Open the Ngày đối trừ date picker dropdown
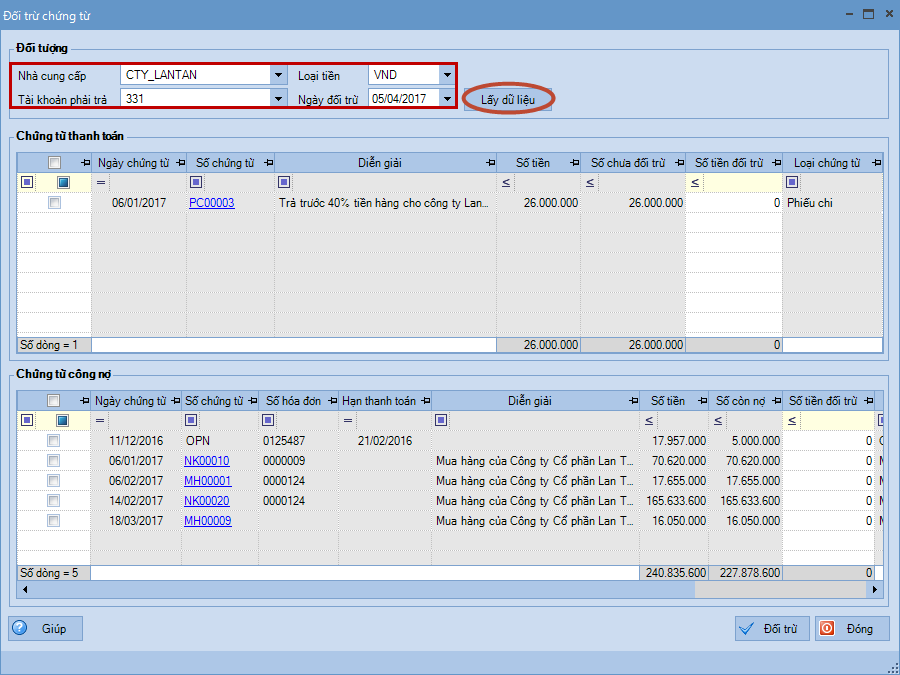Viewport: 900px width, 675px height. coord(446,98)
